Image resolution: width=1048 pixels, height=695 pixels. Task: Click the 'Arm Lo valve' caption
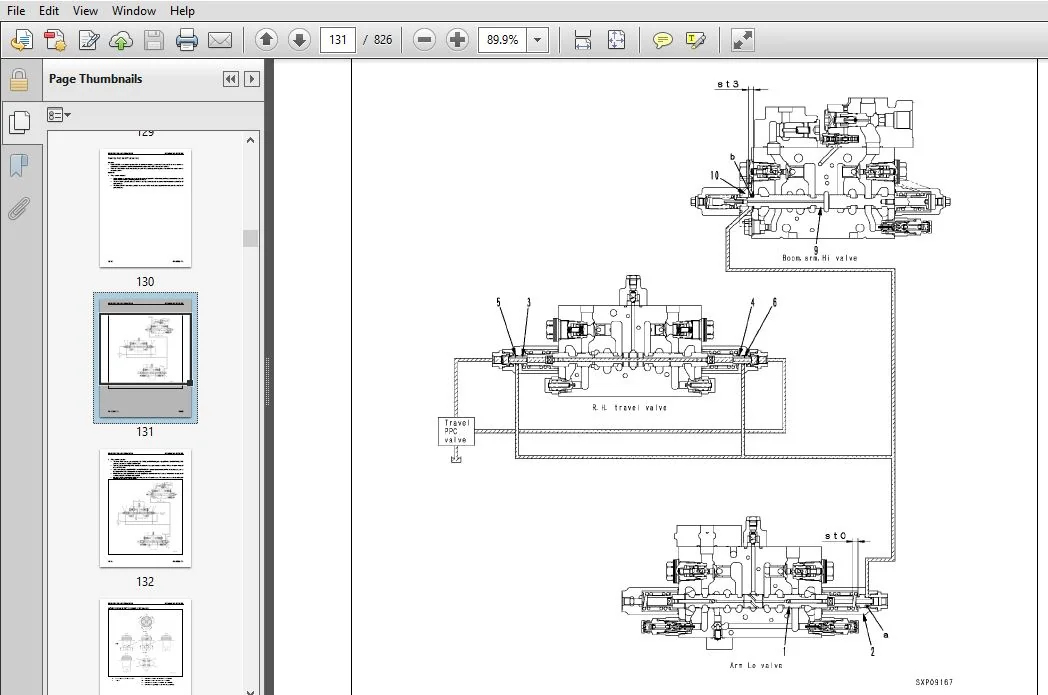coord(756,665)
